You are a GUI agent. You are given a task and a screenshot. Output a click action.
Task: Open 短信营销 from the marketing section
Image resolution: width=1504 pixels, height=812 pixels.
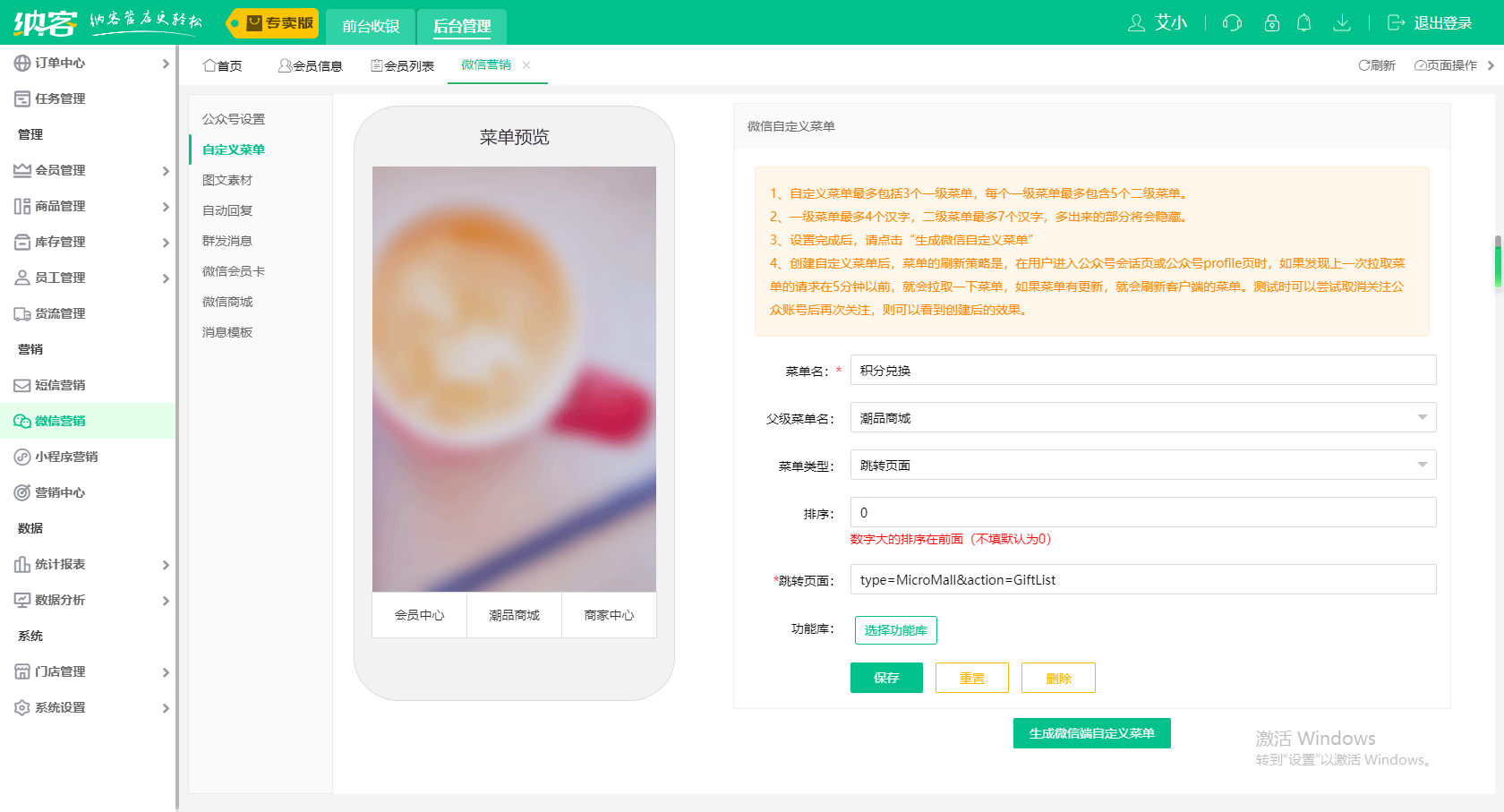click(56, 385)
